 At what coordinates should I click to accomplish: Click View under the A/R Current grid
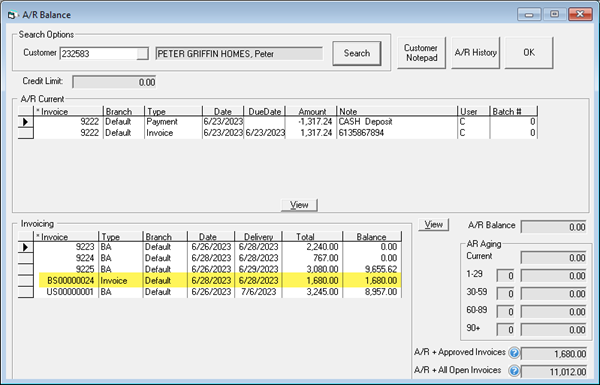tap(299, 205)
